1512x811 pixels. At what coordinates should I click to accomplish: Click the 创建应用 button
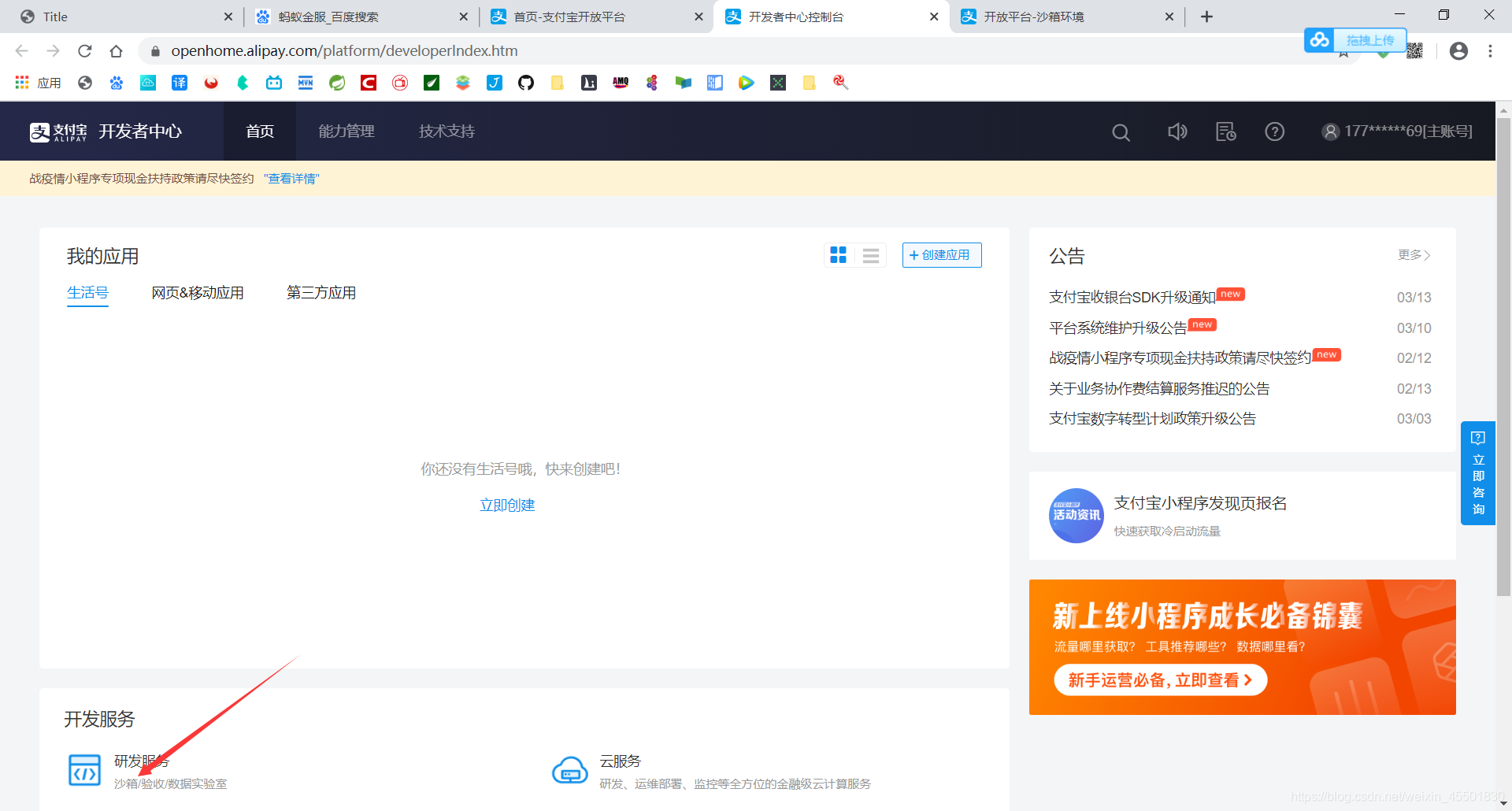(x=942, y=255)
